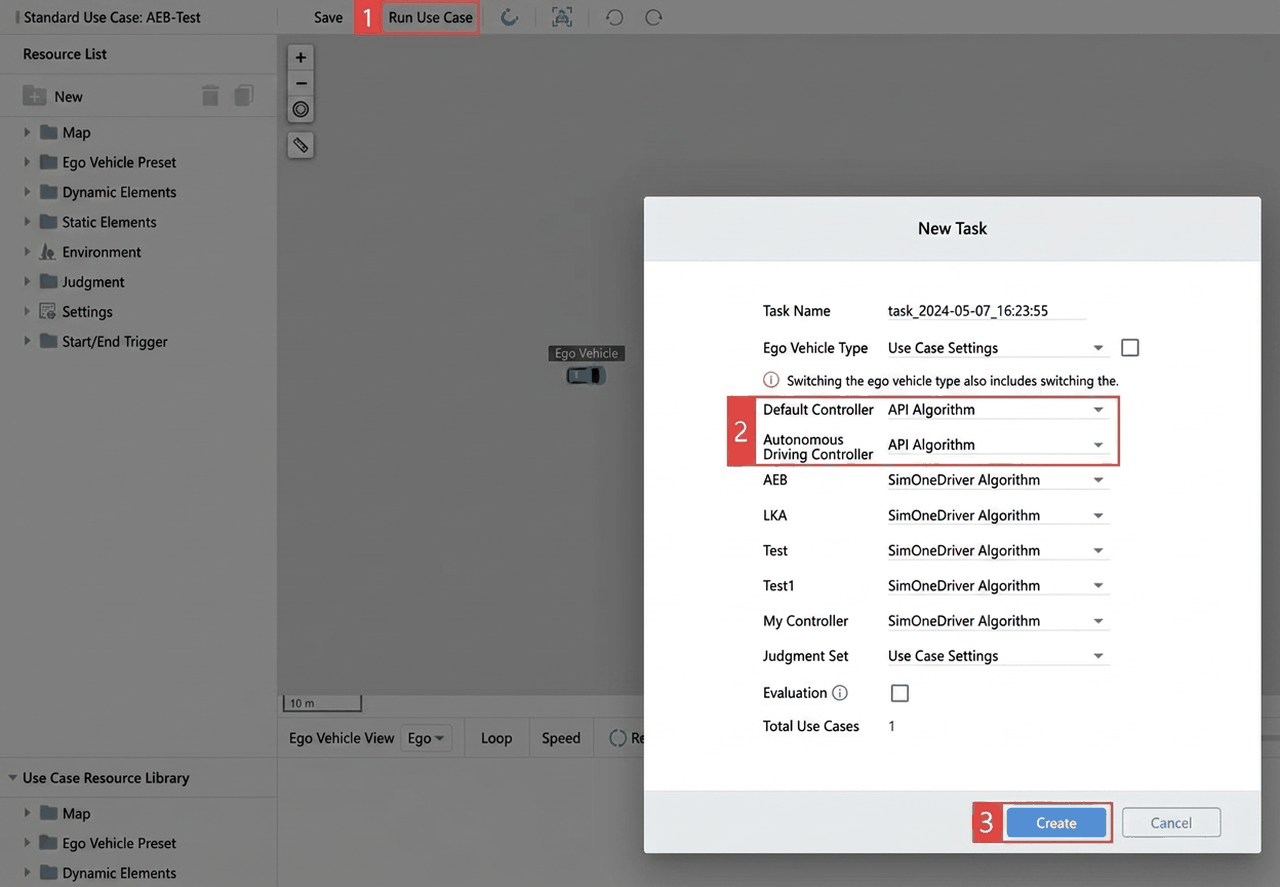1280x887 pixels.
Task: Open the Ego view dropdown in bottom bar
Action: [426, 738]
